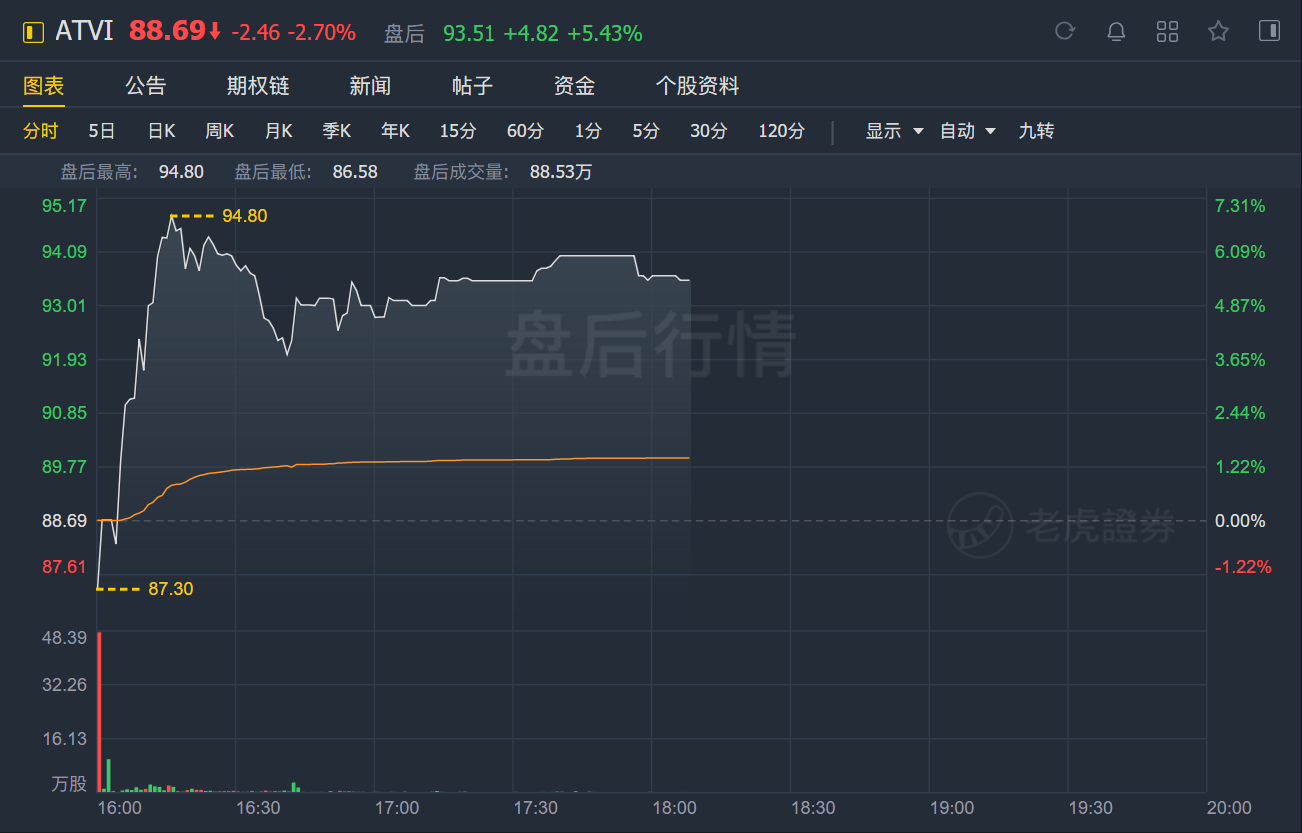This screenshot has width=1302, height=833.
Task: Go to the 新闻 tab
Action: [x=370, y=86]
